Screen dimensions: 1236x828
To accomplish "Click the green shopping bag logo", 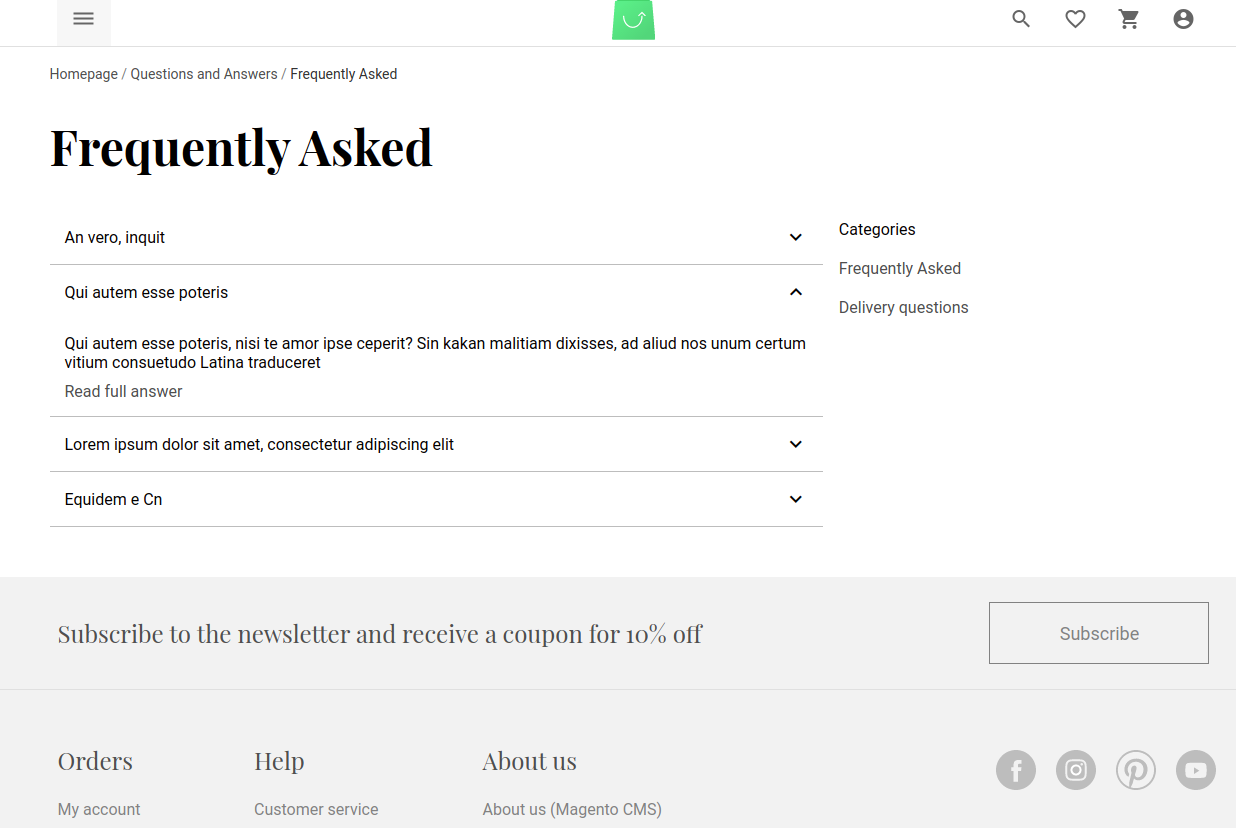I will (634, 20).
